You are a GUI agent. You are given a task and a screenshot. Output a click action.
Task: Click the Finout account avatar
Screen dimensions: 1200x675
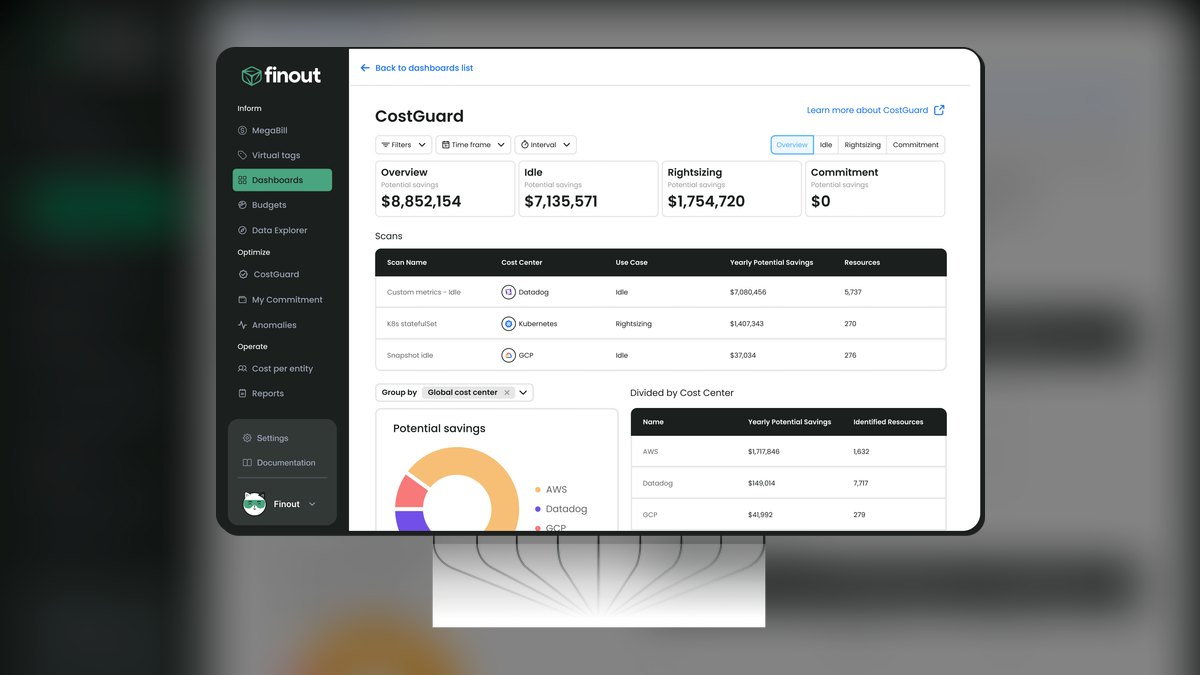(x=254, y=503)
